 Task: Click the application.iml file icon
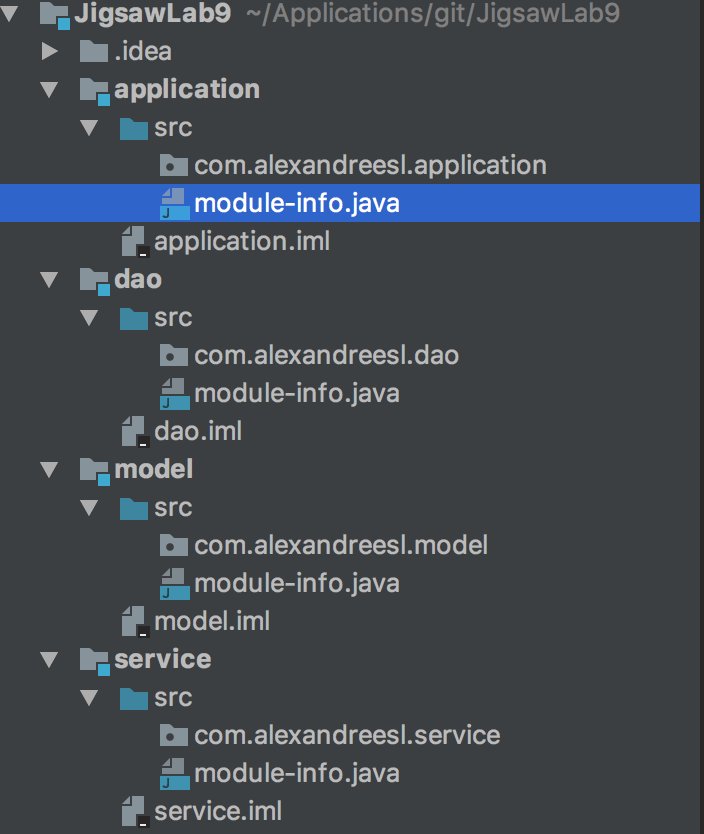(134, 242)
